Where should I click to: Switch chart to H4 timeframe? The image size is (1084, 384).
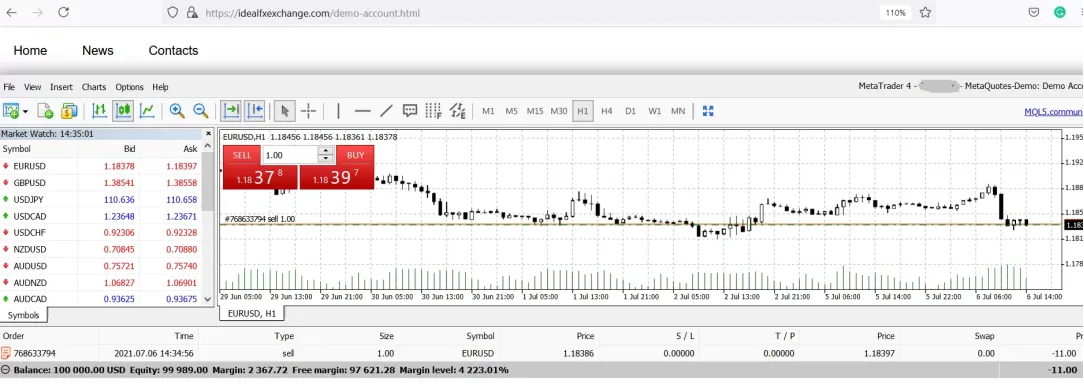[x=606, y=111]
